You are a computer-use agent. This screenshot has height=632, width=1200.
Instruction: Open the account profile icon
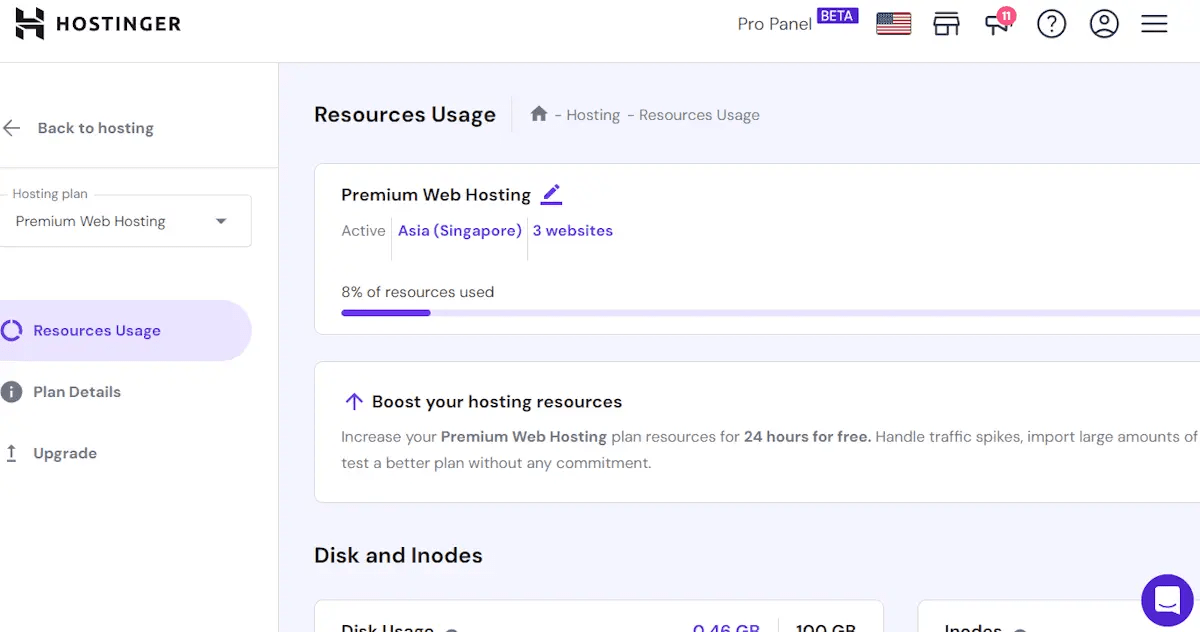pyautogui.click(x=1104, y=23)
